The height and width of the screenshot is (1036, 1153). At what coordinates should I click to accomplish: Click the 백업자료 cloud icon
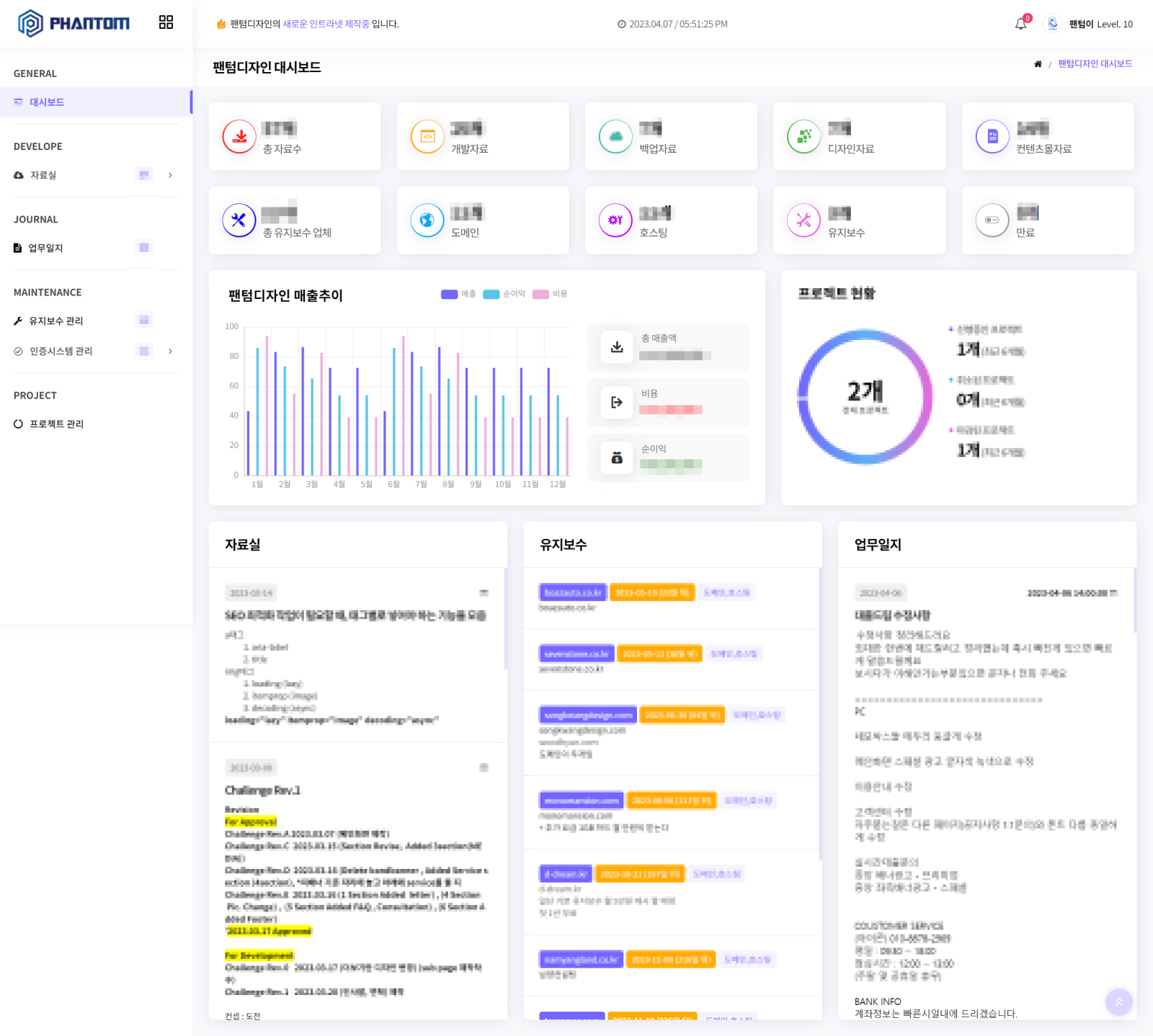click(x=615, y=136)
